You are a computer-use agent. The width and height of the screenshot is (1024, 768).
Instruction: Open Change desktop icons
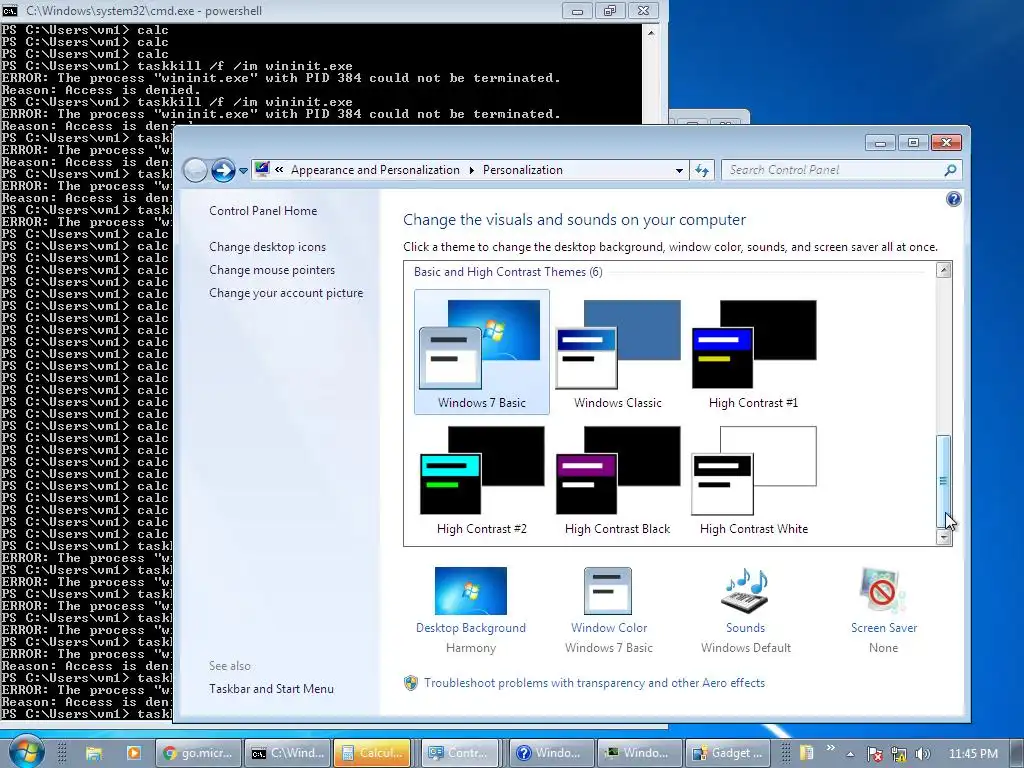coord(267,247)
